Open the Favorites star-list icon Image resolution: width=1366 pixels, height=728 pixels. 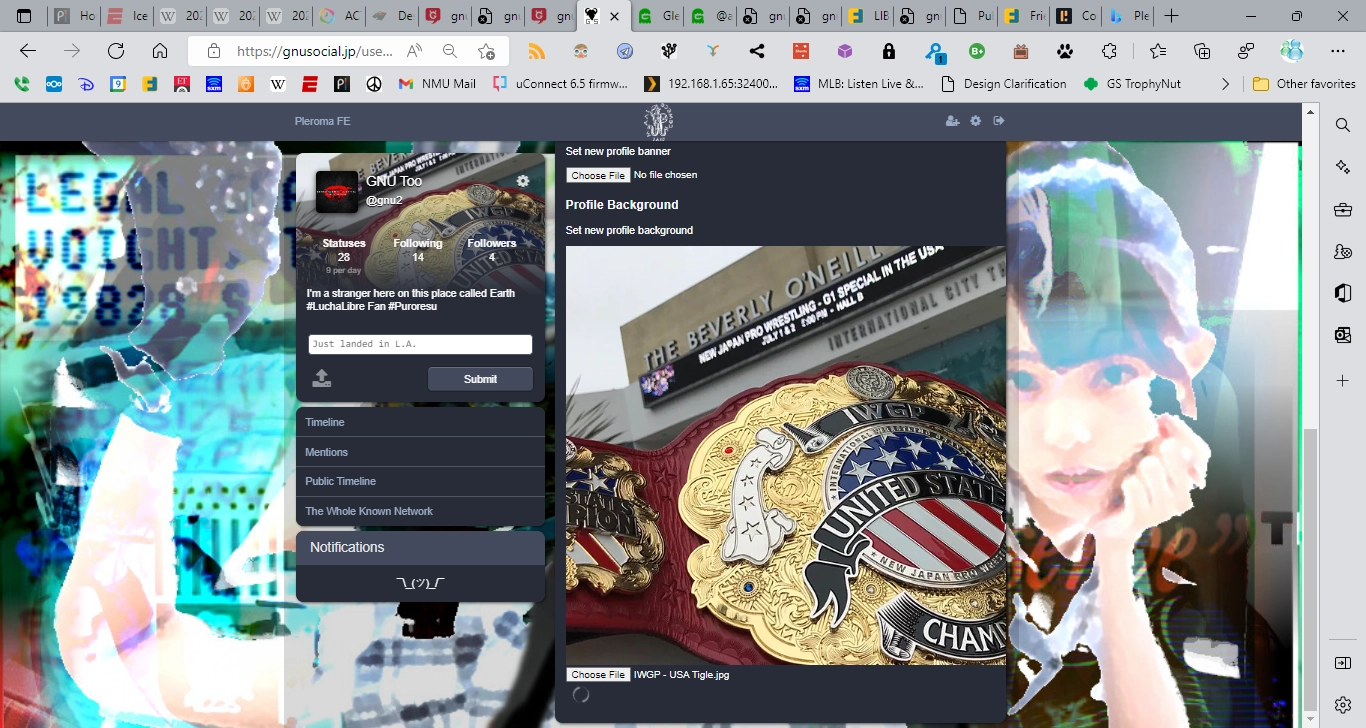click(1158, 51)
